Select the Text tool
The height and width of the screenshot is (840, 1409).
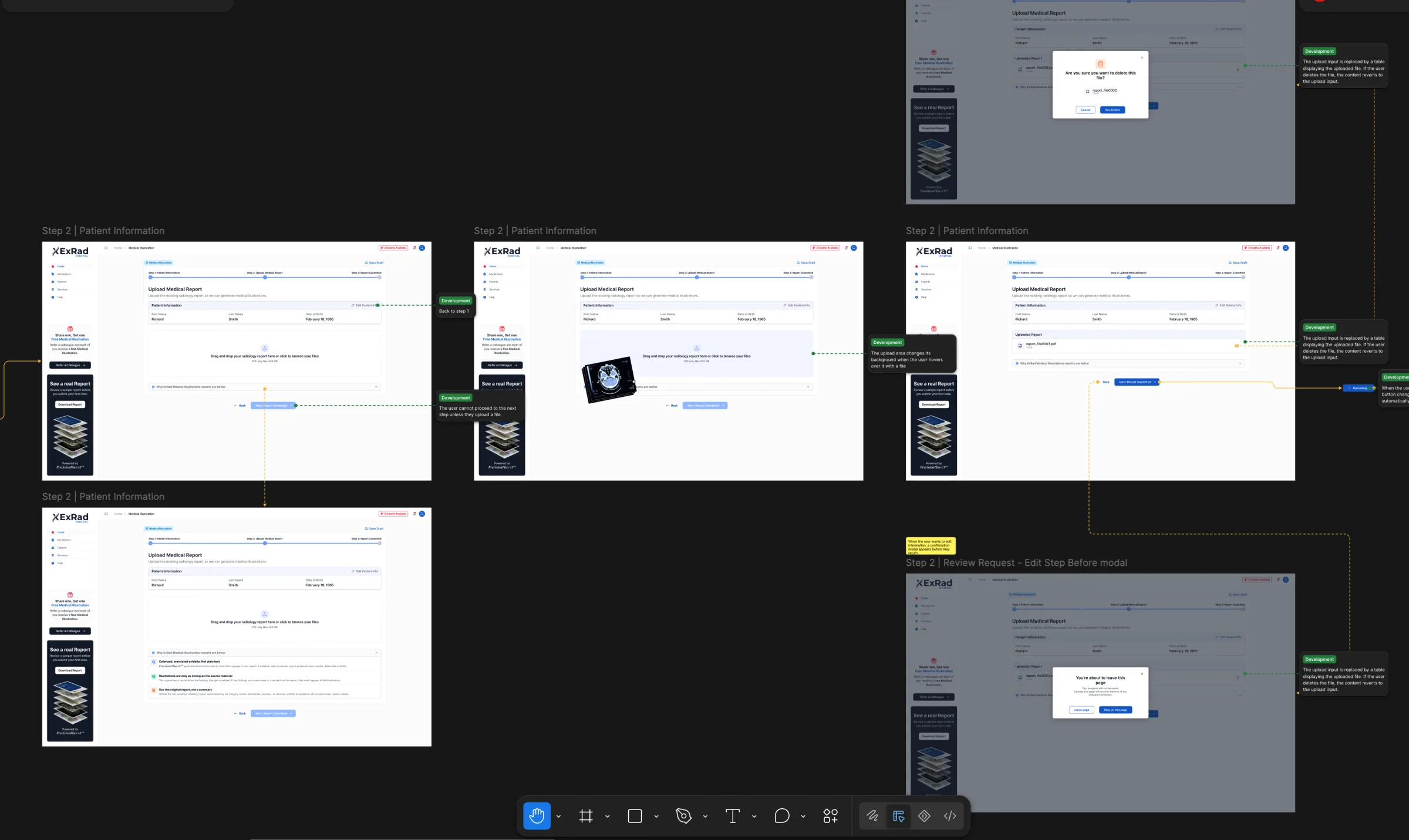click(x=733, y=816)
